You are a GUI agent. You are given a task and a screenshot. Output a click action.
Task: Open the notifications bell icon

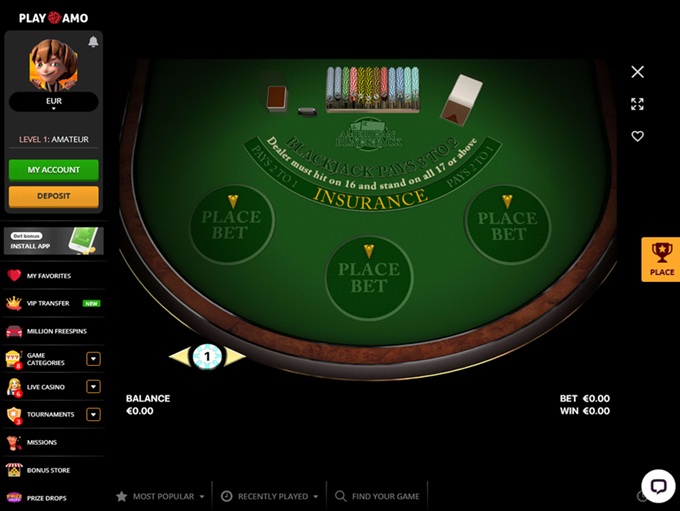tap(93, 42)
